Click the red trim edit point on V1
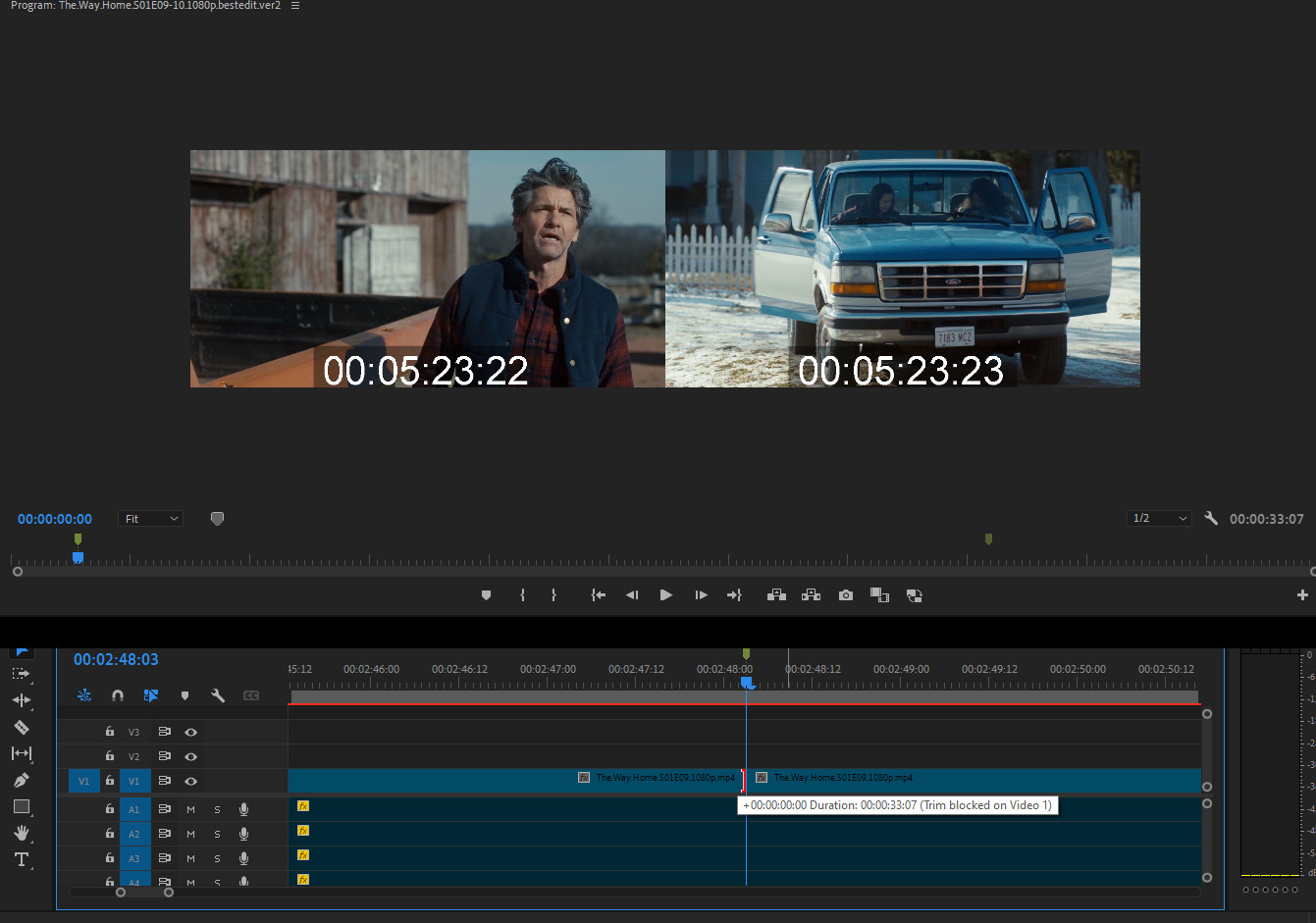 point(743,781)
